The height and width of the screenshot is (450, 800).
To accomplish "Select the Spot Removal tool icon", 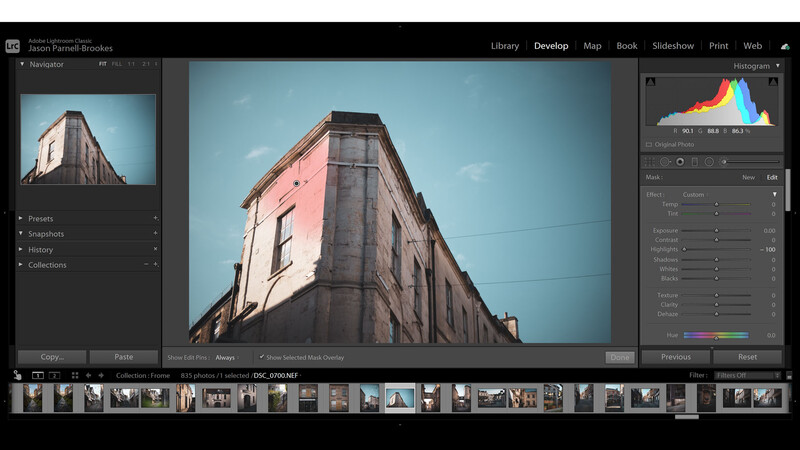I will [x=665, y=162].
